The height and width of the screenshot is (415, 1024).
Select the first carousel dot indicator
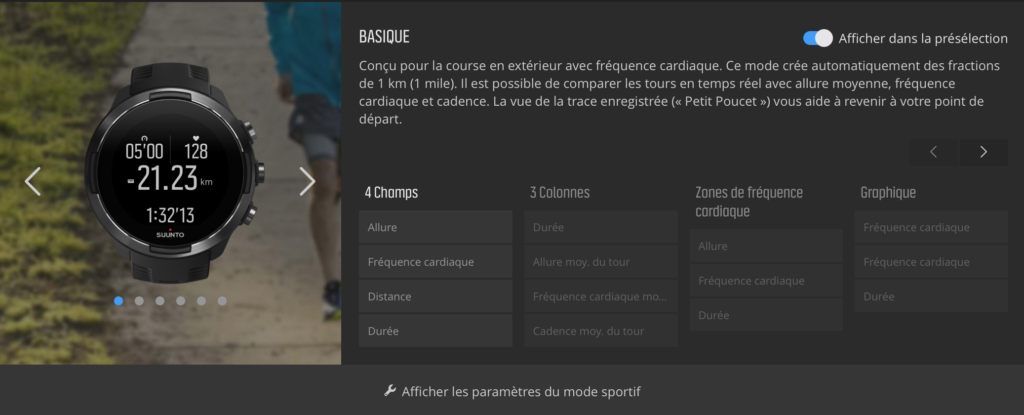click(119, 301)
